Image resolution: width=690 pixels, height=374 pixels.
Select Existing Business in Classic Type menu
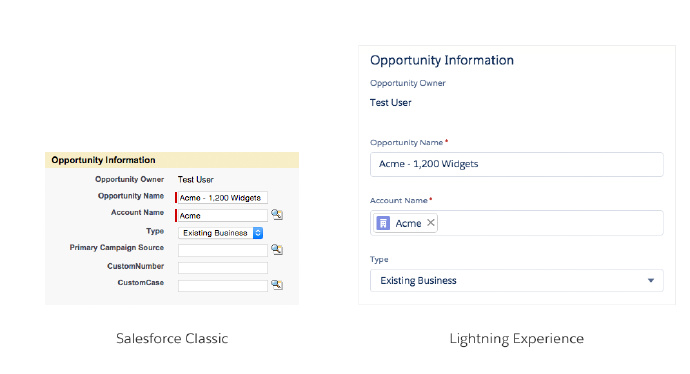pos(220,233)
